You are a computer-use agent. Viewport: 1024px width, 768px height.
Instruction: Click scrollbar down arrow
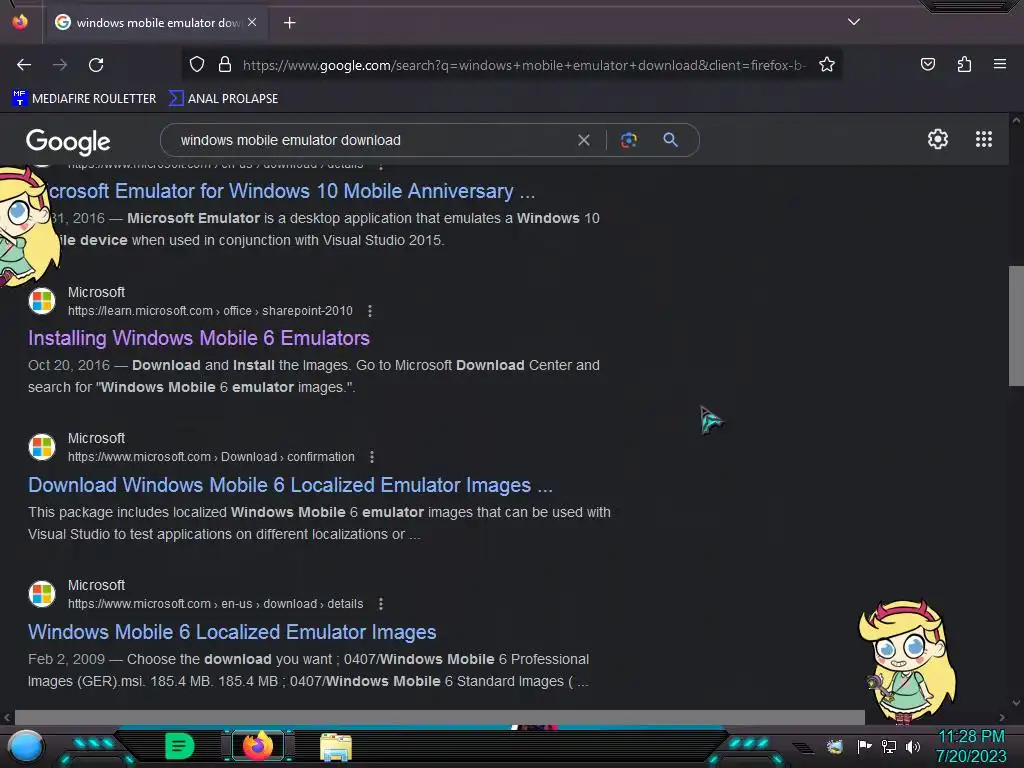tap(1016, 703)
